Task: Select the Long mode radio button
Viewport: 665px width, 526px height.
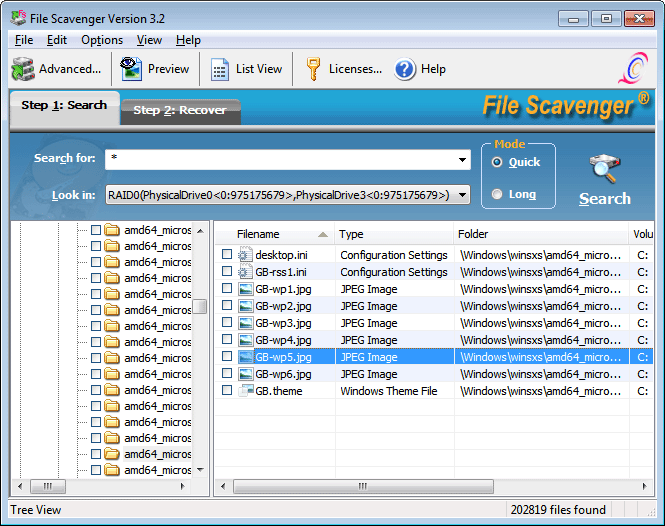Action: pos(497,194)
